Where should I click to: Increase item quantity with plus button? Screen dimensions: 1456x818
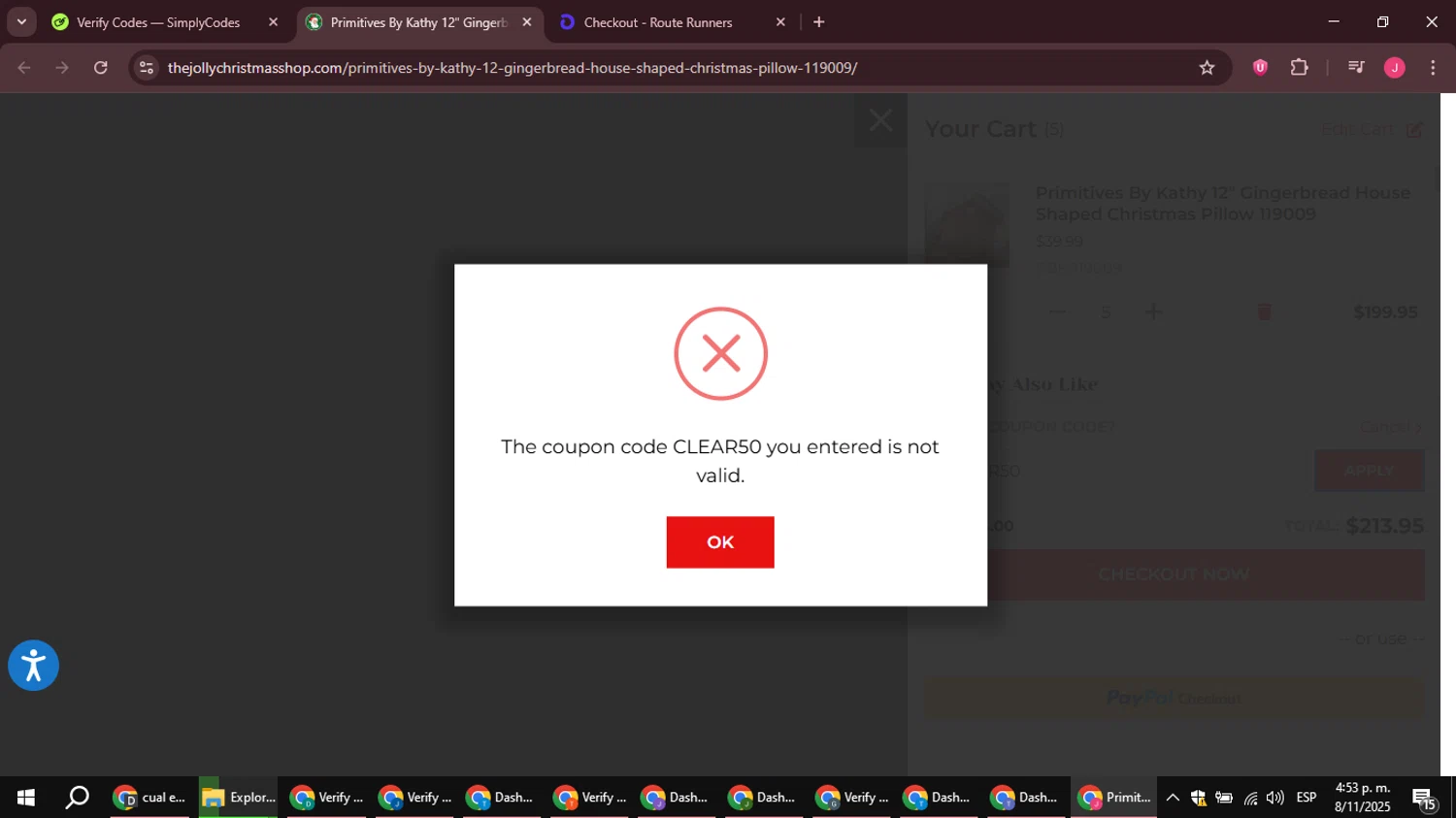(1153, 311)
